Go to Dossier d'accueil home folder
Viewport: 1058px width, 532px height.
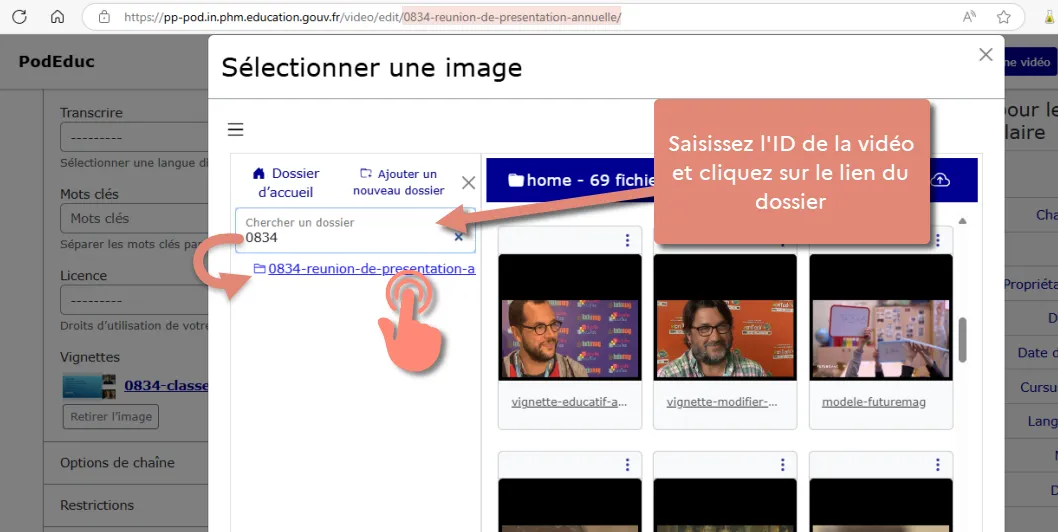[286, 183]
